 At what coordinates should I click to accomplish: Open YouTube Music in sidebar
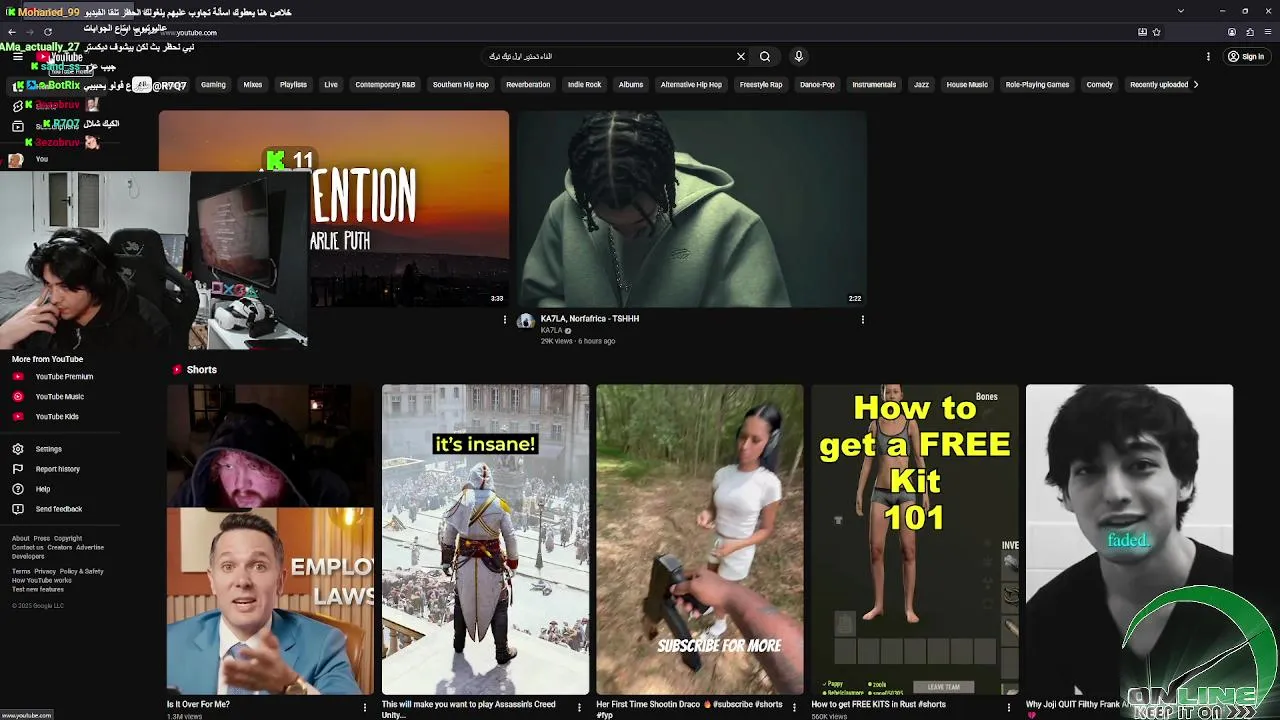point(60,397)
